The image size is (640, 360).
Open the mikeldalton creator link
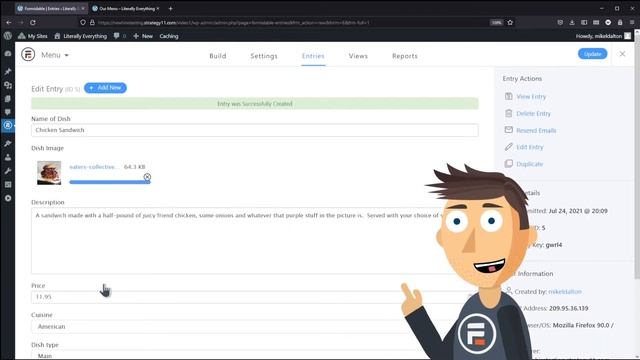coord(565,291)
